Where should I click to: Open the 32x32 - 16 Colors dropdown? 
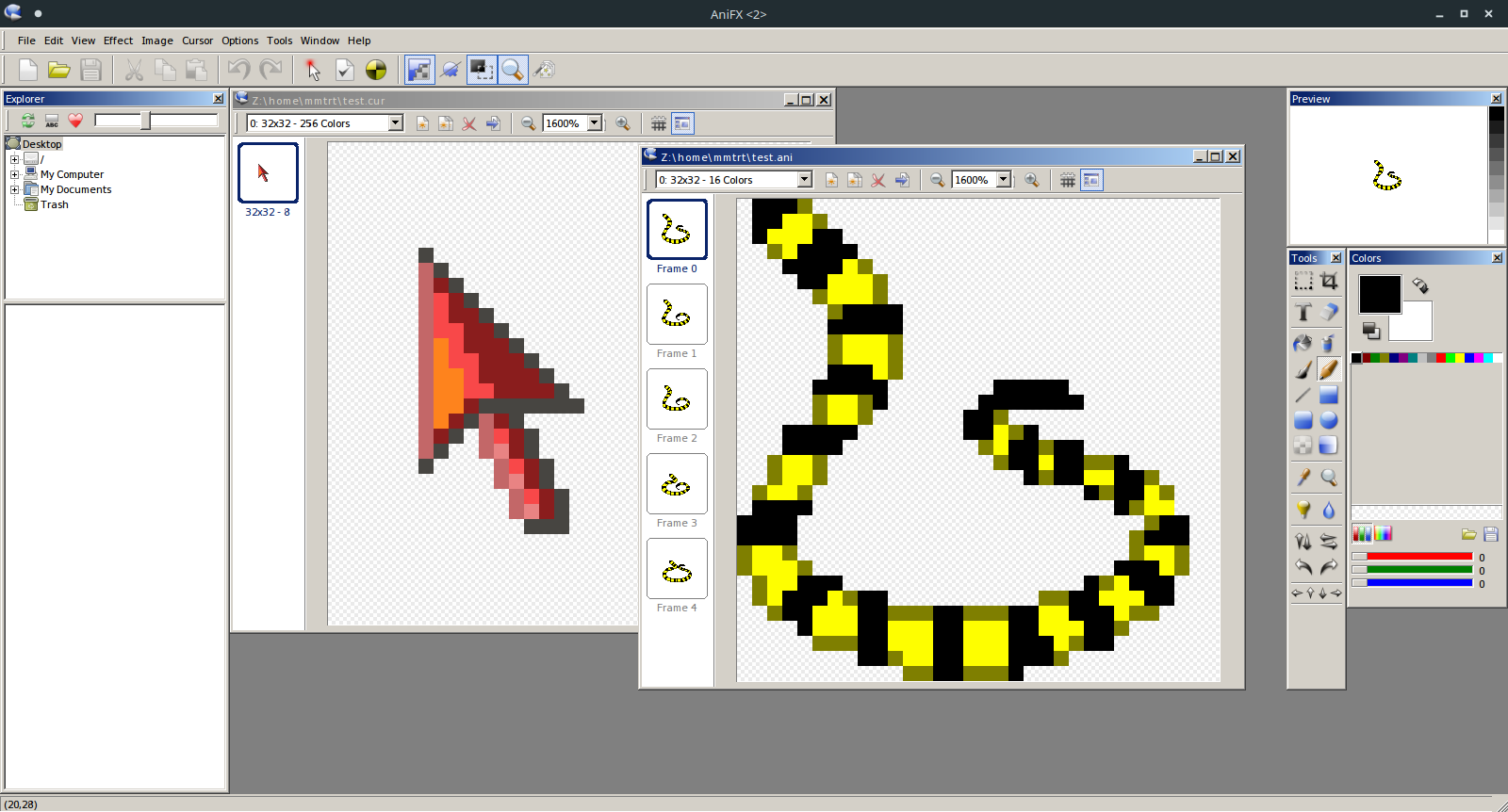click(x=804, y=180)
